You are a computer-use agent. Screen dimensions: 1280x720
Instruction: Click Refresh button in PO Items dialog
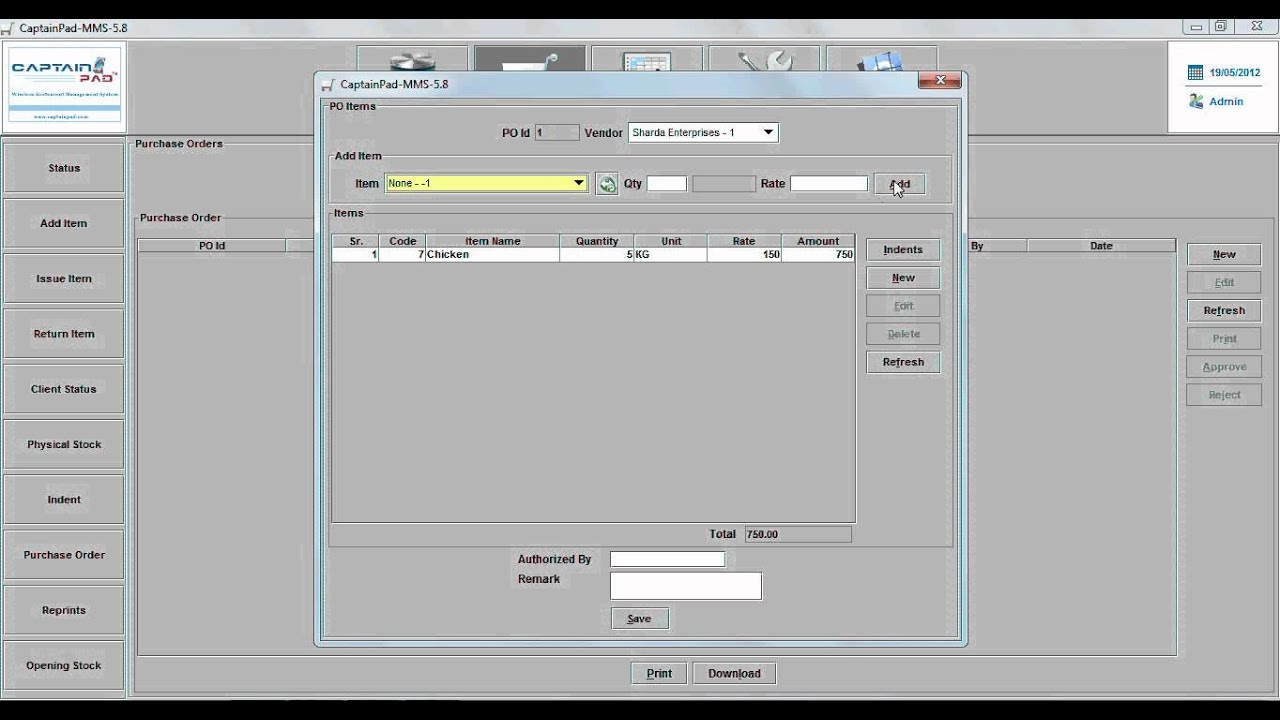903,362
